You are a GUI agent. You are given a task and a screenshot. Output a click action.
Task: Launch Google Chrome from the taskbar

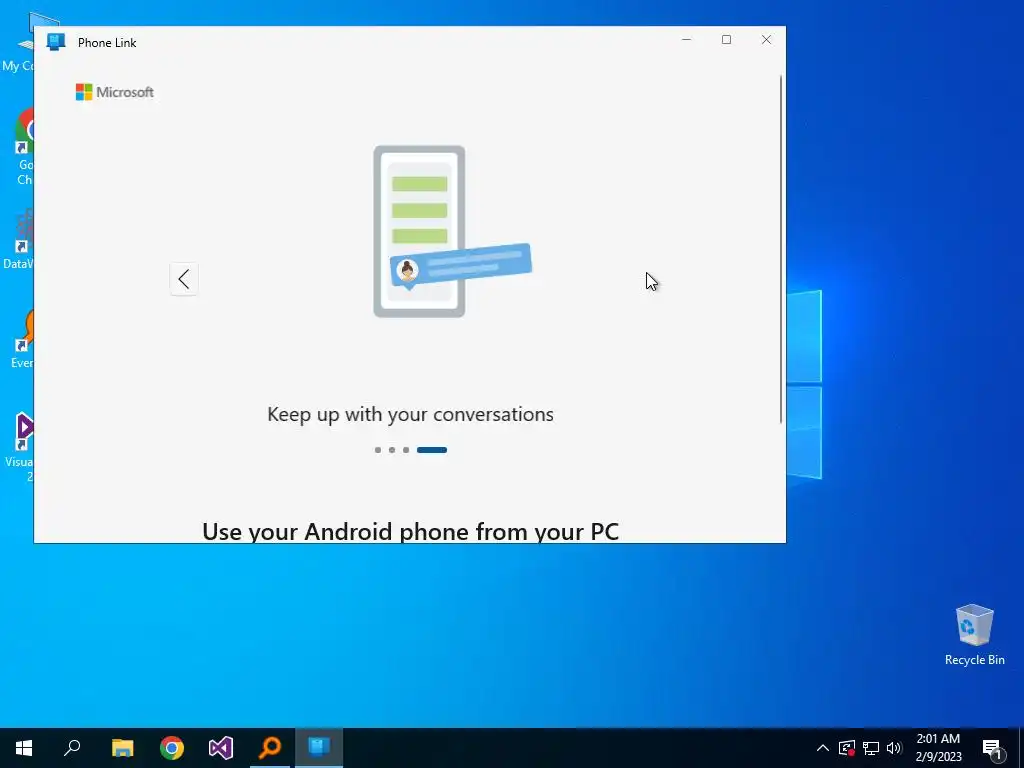pos(172,748)
